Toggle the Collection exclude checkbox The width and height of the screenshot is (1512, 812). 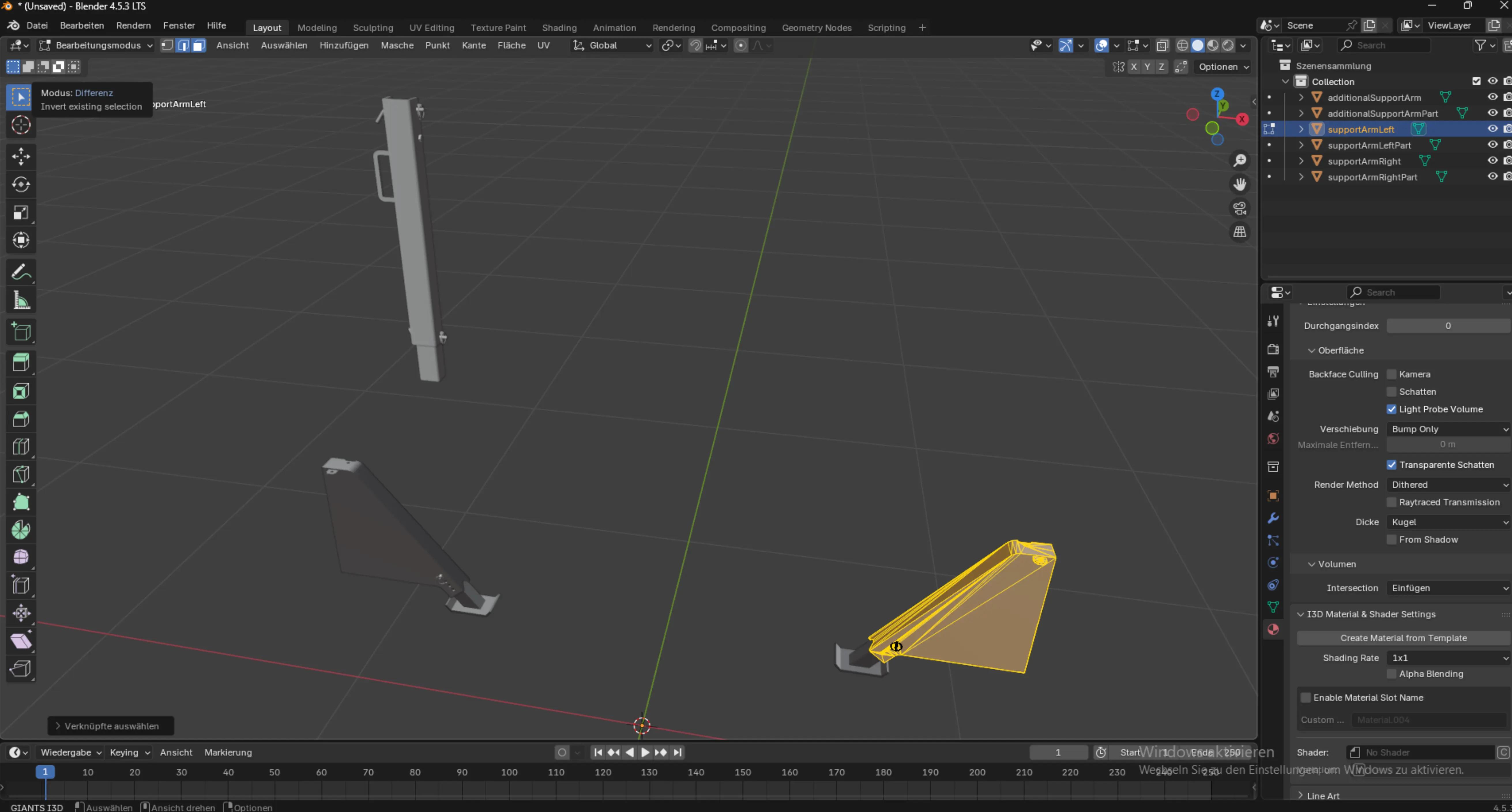click(1476, 82)
